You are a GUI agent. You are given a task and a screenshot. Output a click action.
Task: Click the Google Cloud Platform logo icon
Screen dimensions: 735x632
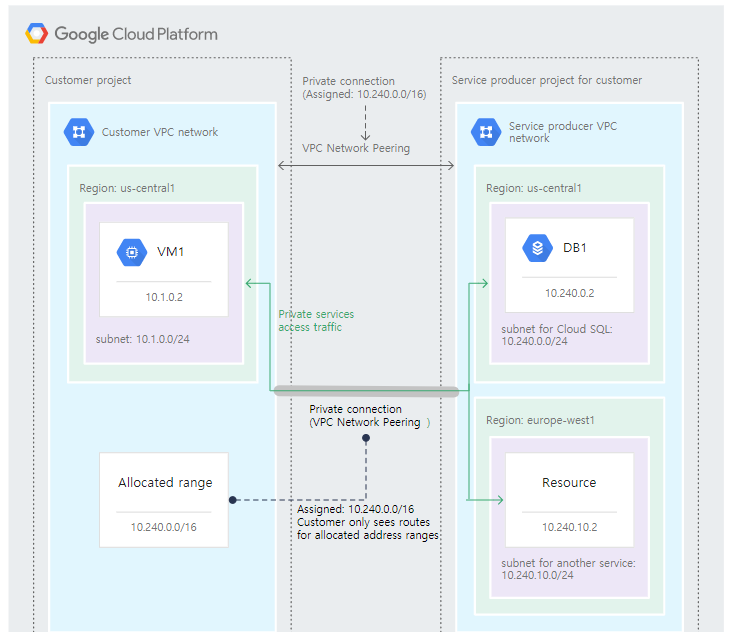click(x=37, y=33)
